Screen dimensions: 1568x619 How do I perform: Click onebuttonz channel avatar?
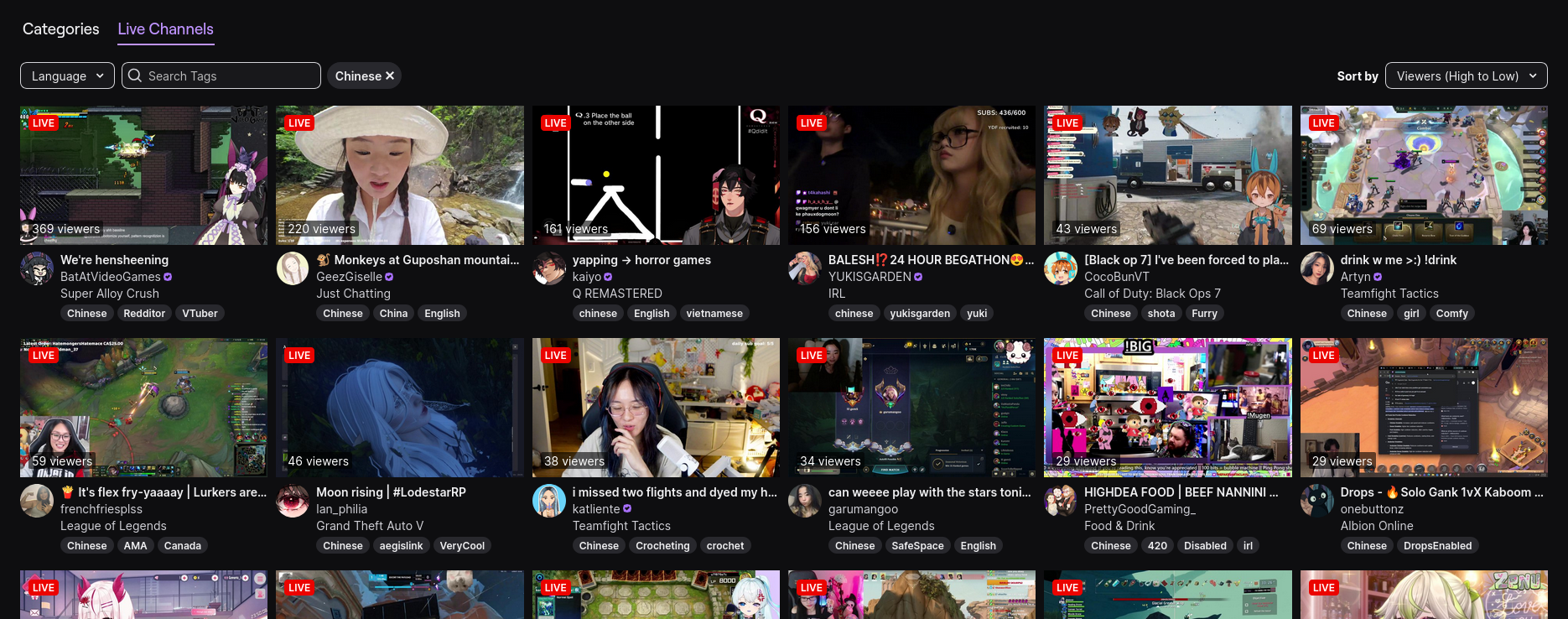pos(1317,501)
